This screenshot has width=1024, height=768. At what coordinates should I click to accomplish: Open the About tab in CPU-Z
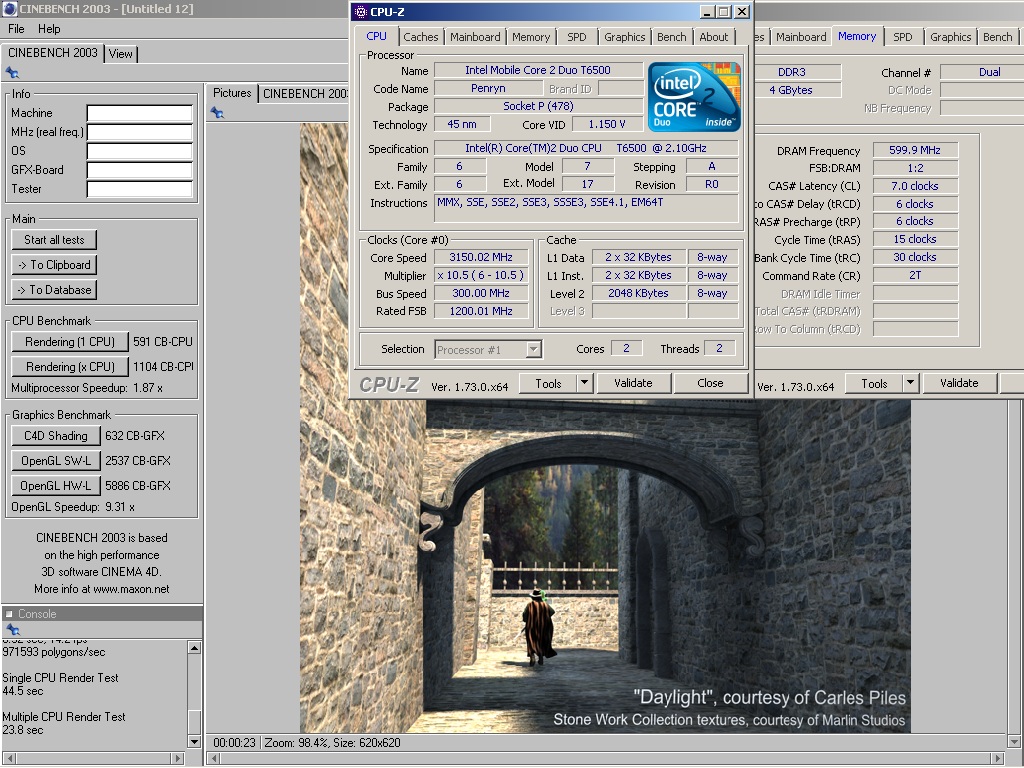(714, 37)
